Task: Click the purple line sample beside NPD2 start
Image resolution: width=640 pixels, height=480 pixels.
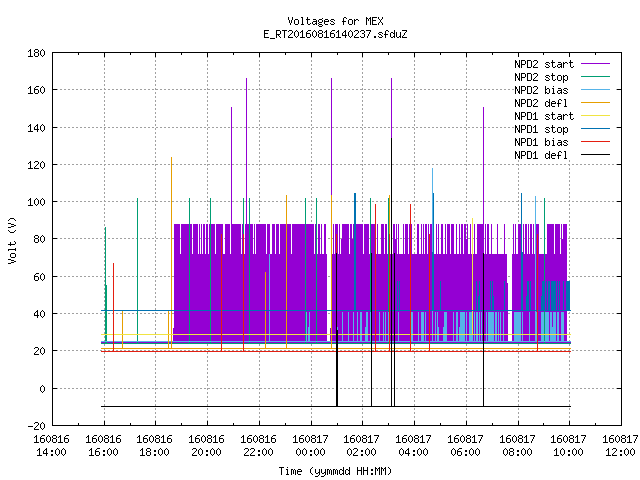Action: point(595,64)
